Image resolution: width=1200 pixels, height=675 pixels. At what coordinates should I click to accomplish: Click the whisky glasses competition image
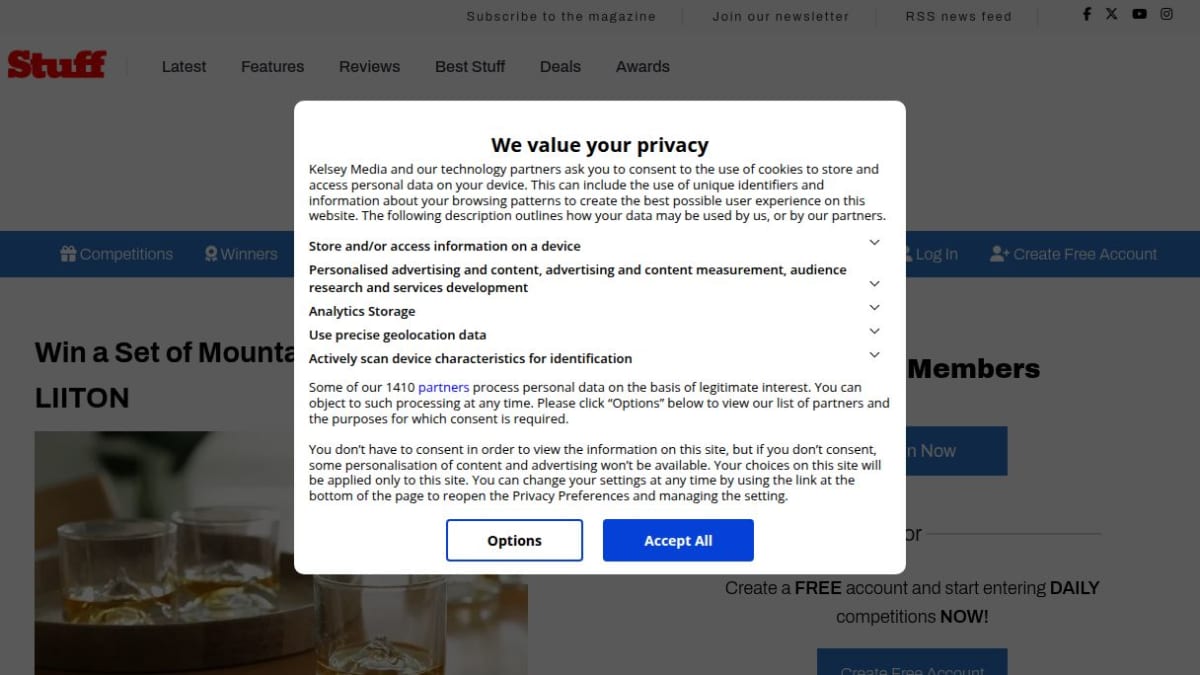(281, 553)
